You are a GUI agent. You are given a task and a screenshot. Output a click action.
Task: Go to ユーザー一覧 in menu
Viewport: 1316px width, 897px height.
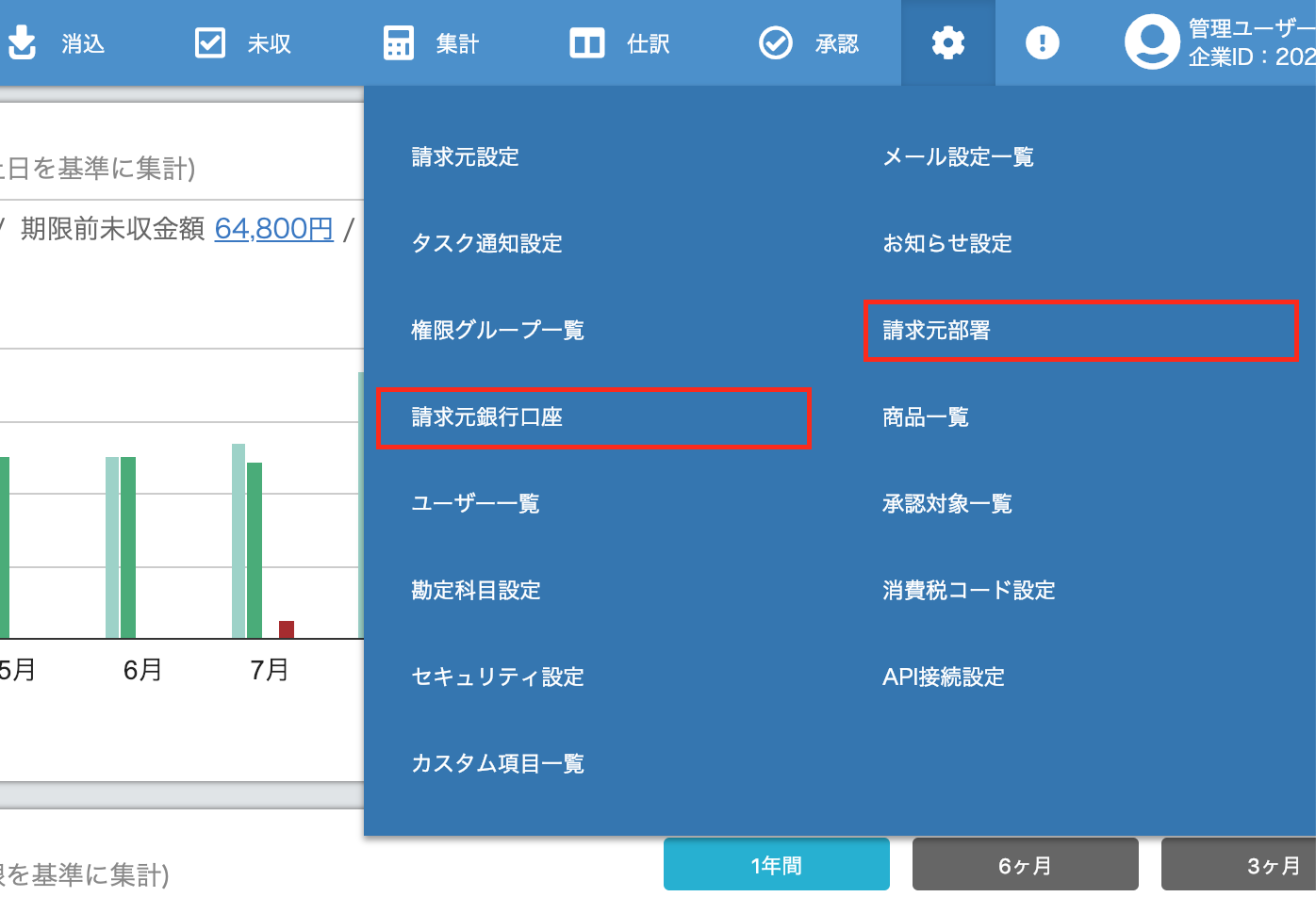pos(475,504)
